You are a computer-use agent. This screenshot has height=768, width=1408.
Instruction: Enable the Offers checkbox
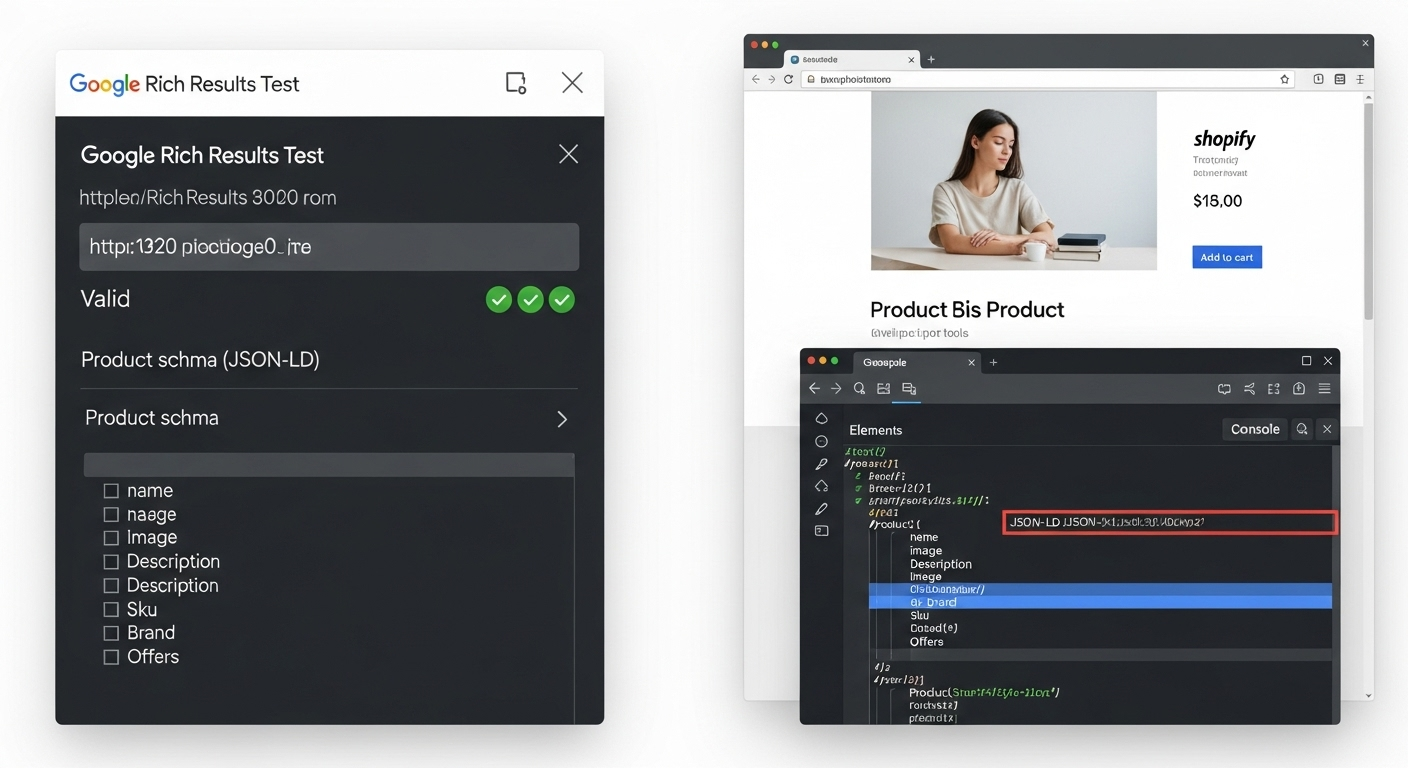coord(111,657)
